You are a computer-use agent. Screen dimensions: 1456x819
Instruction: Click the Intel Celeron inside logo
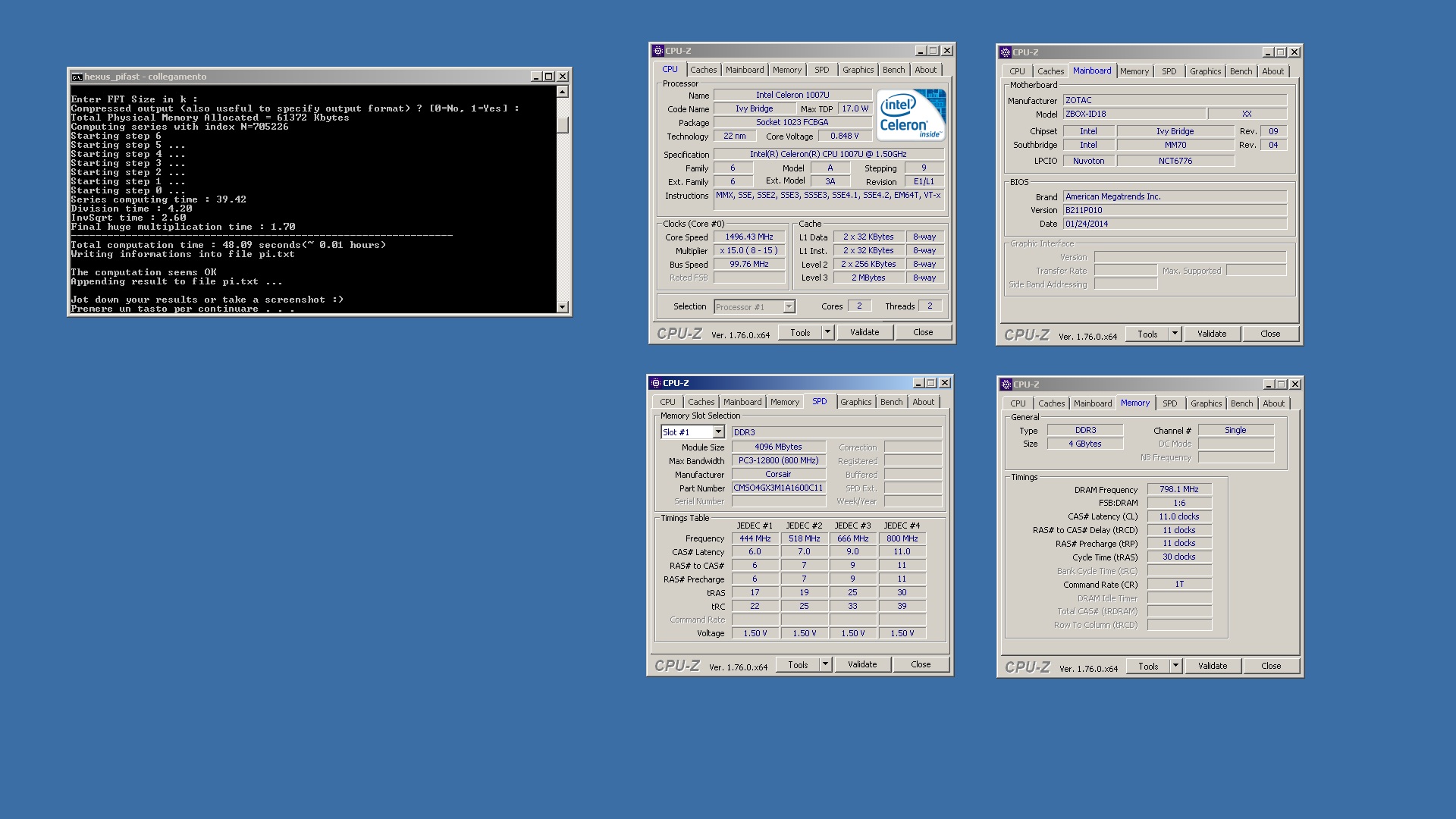pyautogui.click(x=911, y=114)
